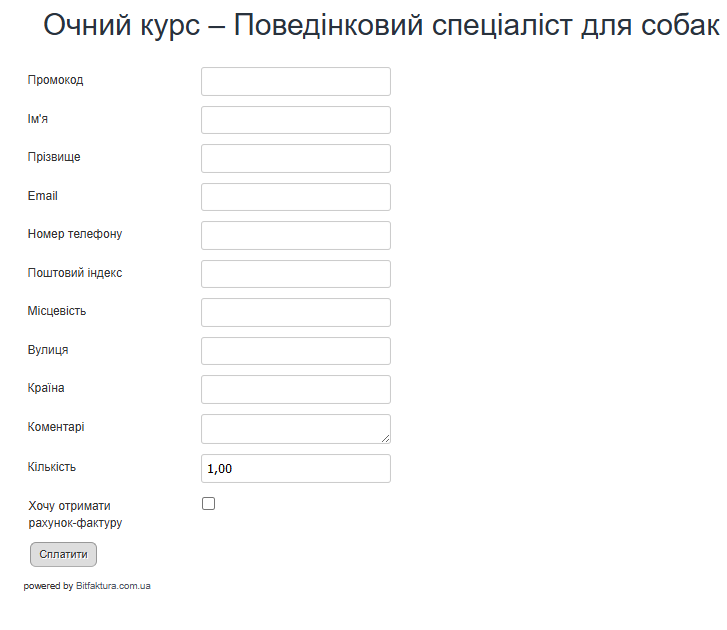Image resolution: width=727 pixels, height=630 pixels.
Task: Click the Хочу отримати рахунок-фактуру label text
Action: tap(75, 514)
